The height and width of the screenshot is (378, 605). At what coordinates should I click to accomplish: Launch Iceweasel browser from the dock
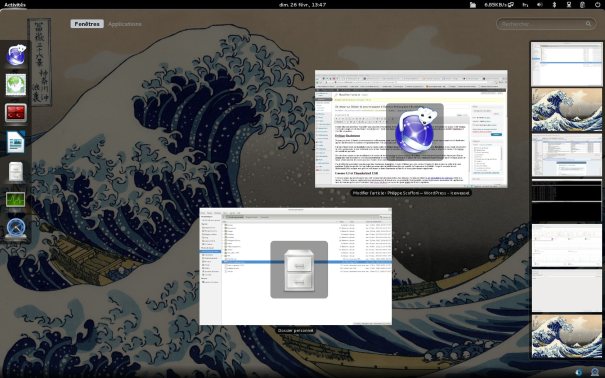click(16, 55)
